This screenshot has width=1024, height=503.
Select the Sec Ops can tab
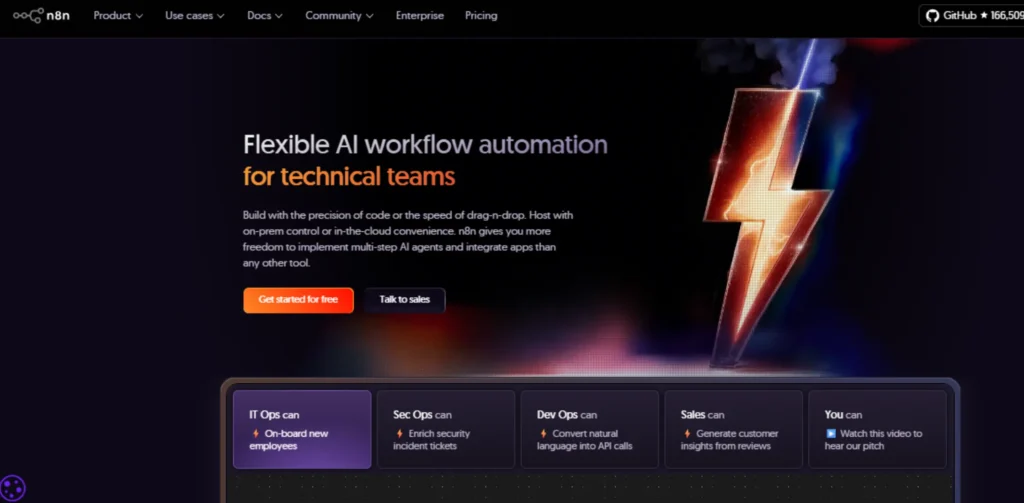(x=446, y=429)
